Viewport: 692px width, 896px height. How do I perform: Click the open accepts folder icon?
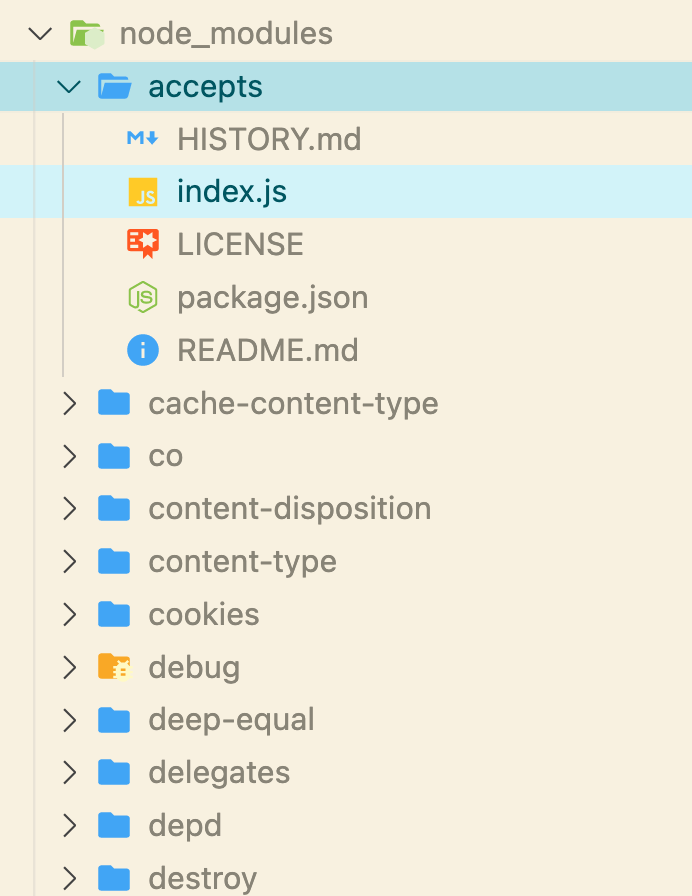point(114,86)
